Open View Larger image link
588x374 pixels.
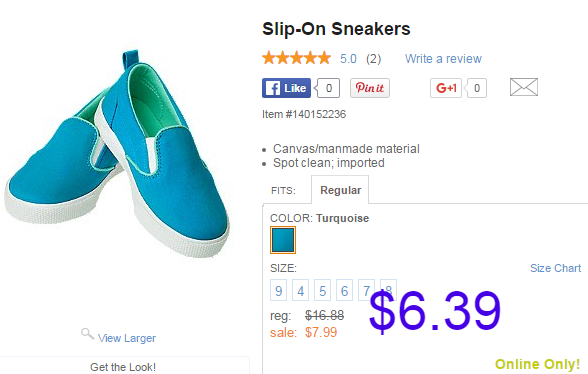127,338
